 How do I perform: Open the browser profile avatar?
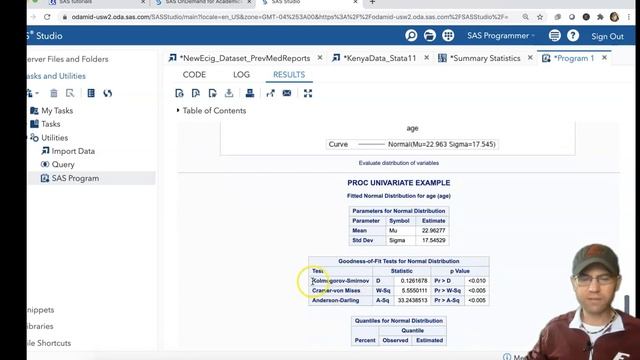(614, 17)
